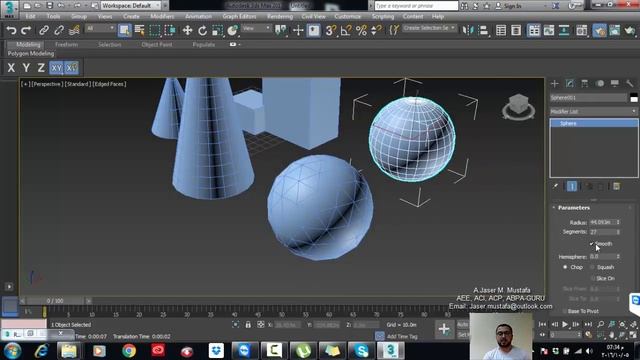Click Go to End playback button
Viewport: 640px width, 360px height.
tap(588, 324)
